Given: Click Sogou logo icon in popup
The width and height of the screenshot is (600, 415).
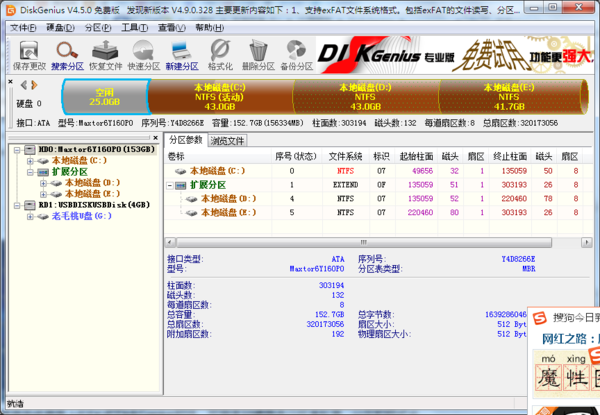Looking at the screenshot, I should click(540, 318).
